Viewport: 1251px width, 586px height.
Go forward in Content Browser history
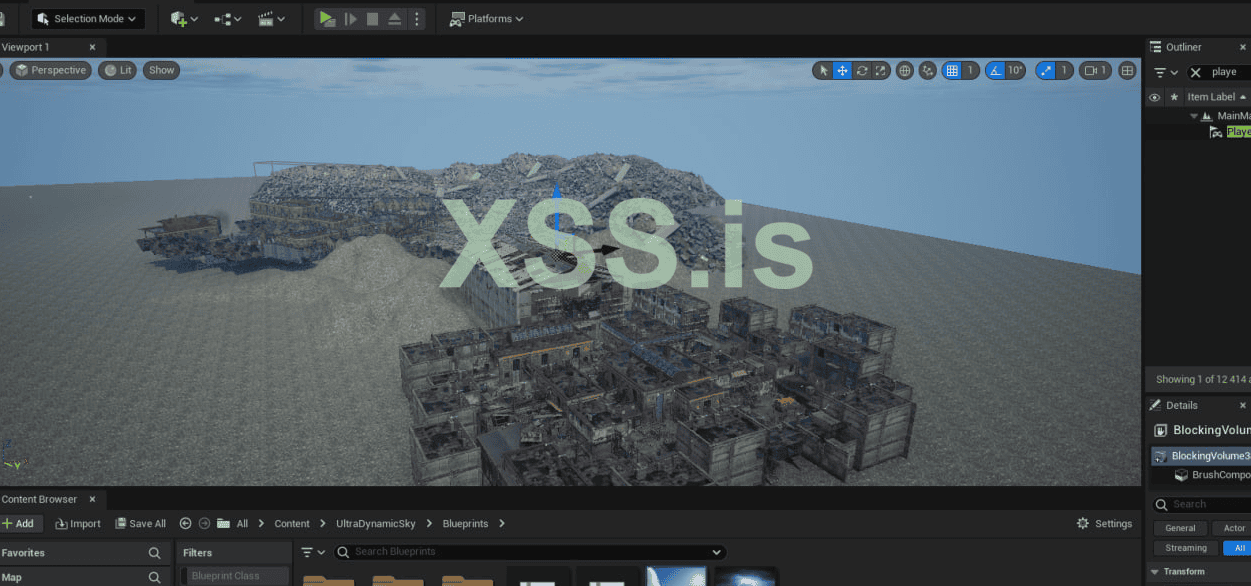pos(204,523)
